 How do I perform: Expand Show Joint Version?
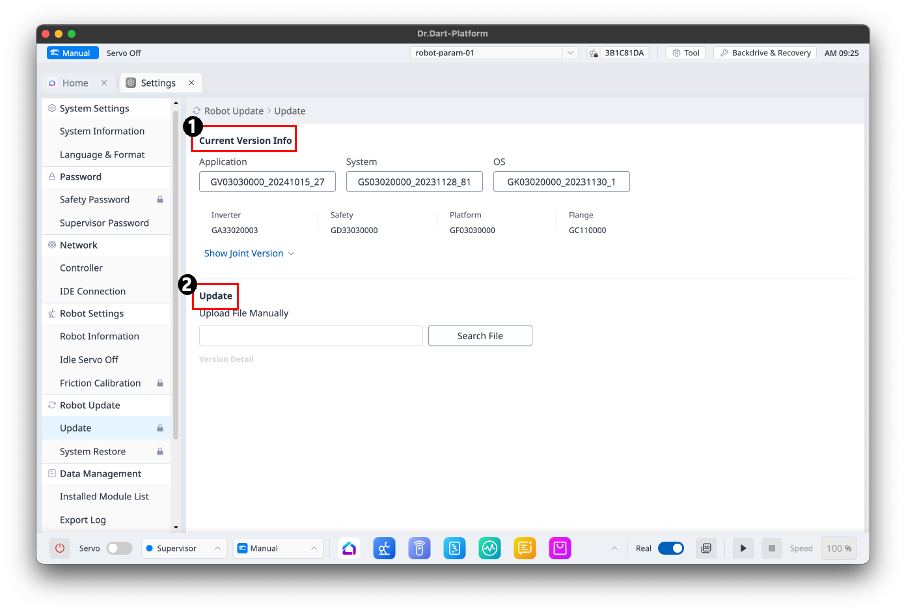click(249, 254)
